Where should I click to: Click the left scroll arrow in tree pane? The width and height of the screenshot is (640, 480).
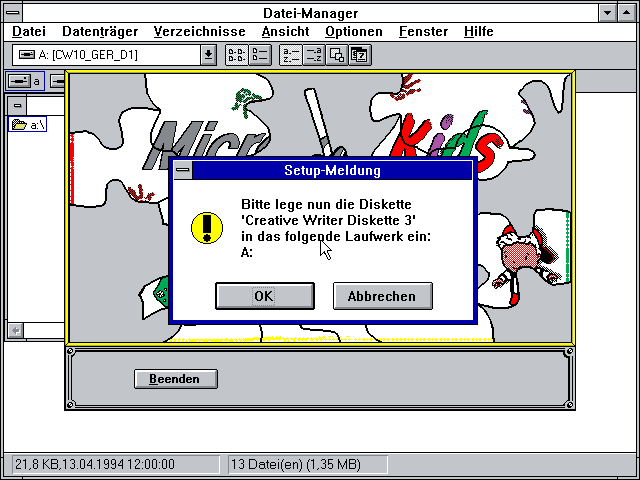(15, 329)
